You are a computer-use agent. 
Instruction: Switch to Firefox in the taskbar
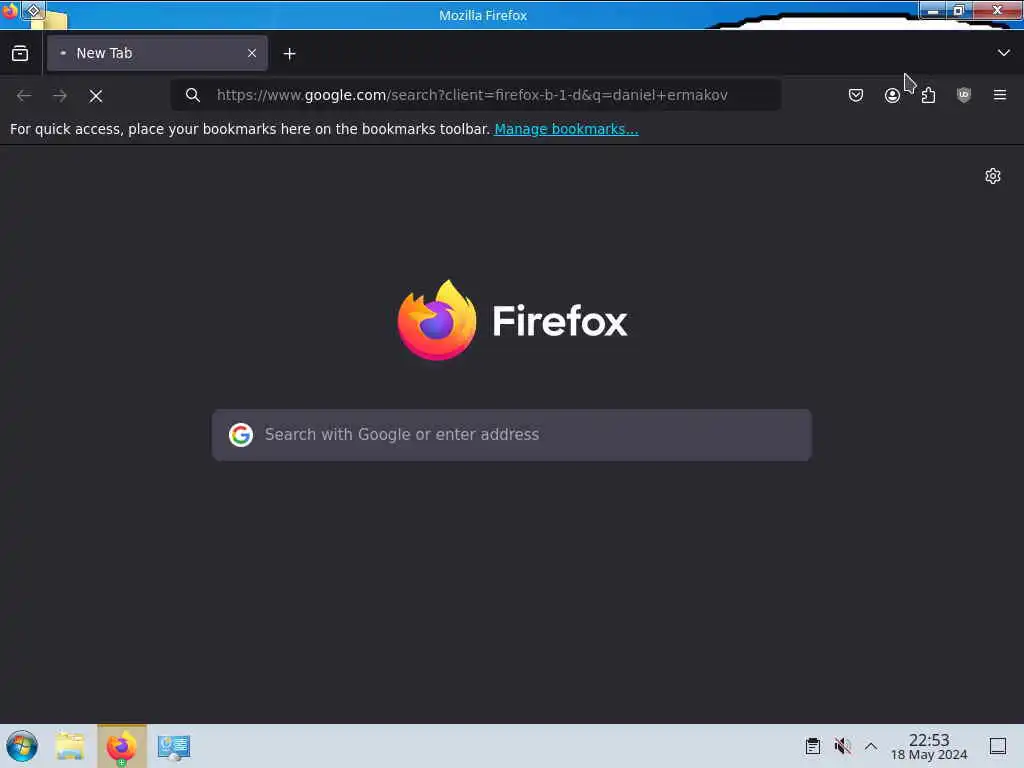click(x=122, y=746)
